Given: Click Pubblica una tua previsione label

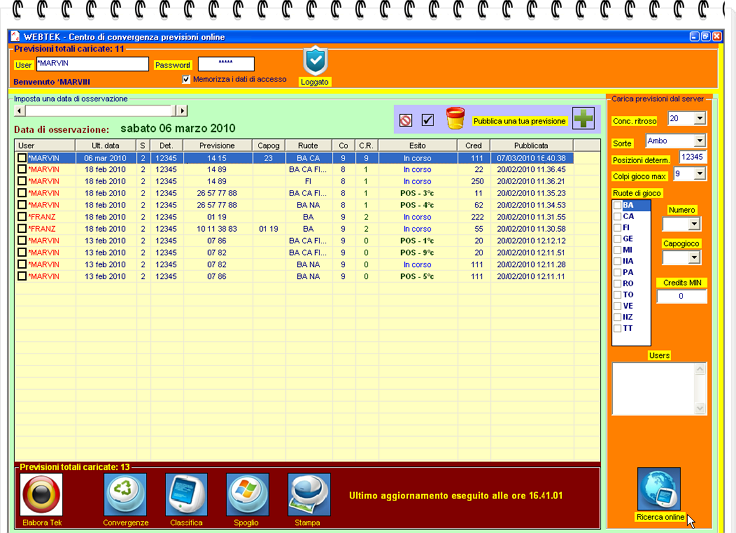Looking at the screenshot, I should pyautogui.click(x=519, y=121).
